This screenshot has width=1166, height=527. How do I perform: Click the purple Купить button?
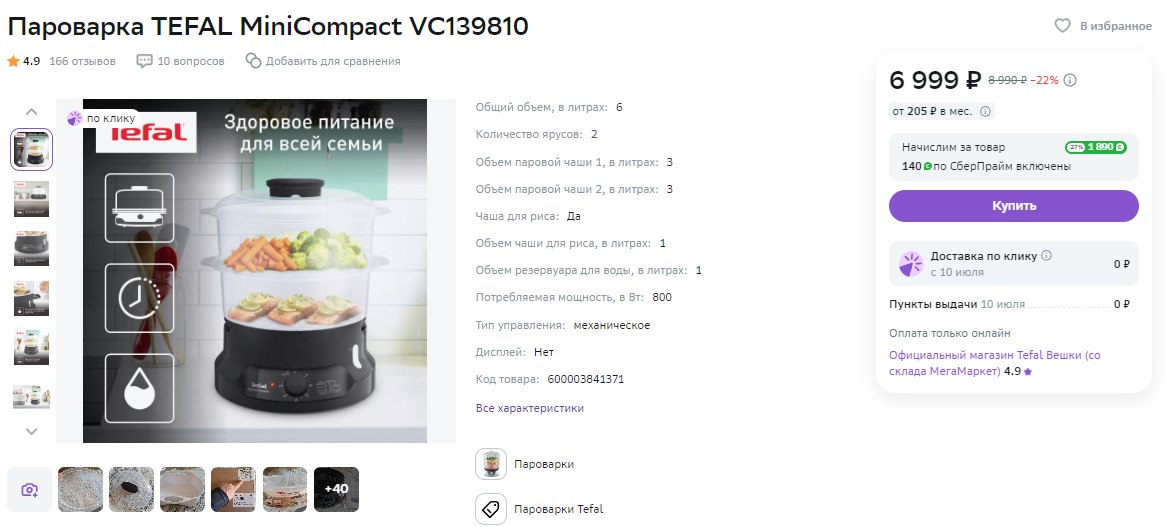pos(1014,206)
